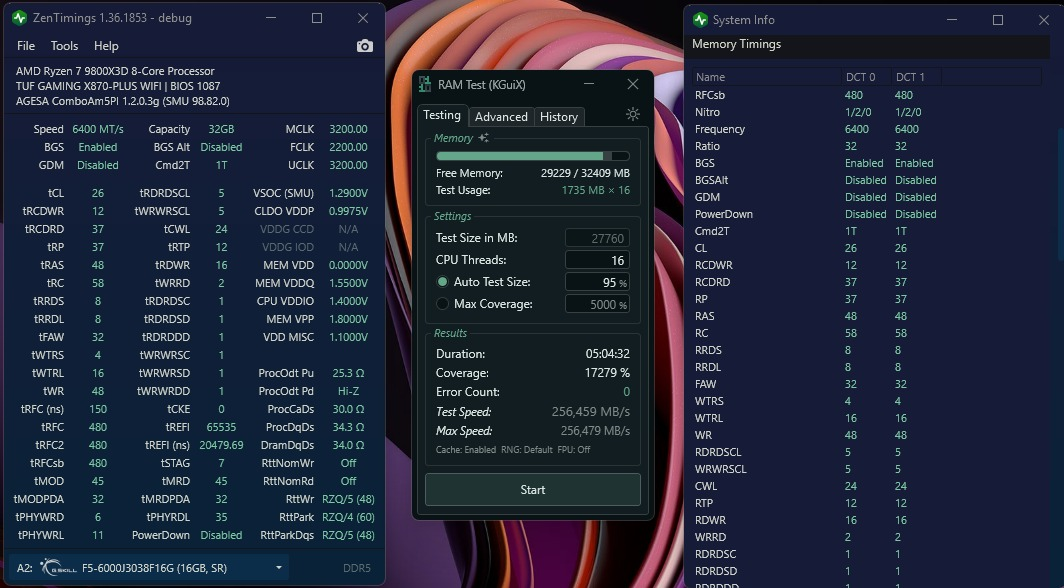Click the Duration 05:04:32 result
Viewport: 1064px width, 588px height.
(x=607, y=354)
